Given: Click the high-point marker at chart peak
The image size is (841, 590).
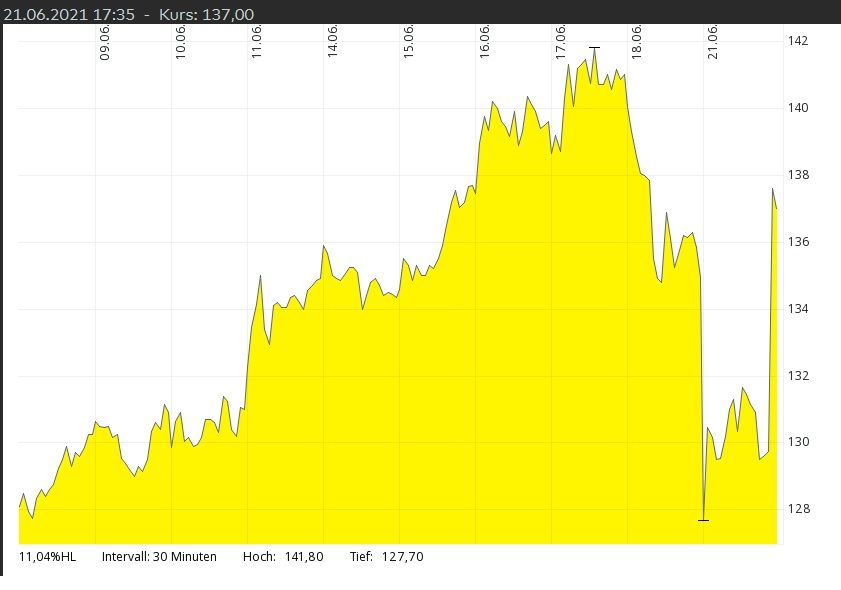Looking at the screenshot, I should click(x=594, y=47).
